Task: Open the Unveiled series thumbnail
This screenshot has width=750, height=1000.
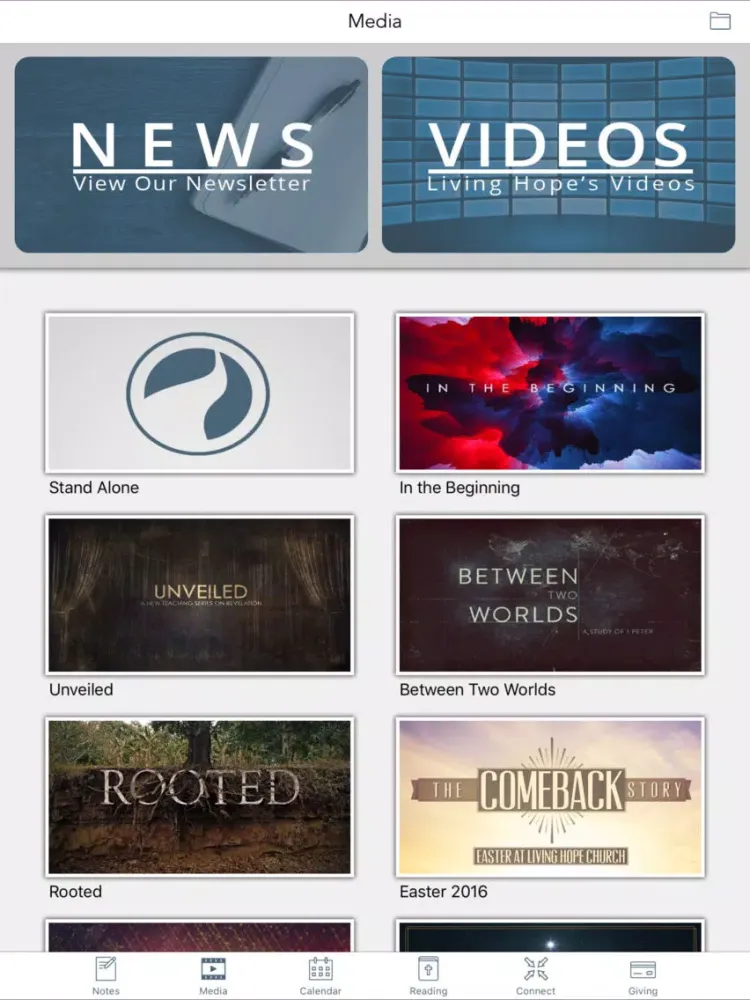Action: tap(200, 595)
